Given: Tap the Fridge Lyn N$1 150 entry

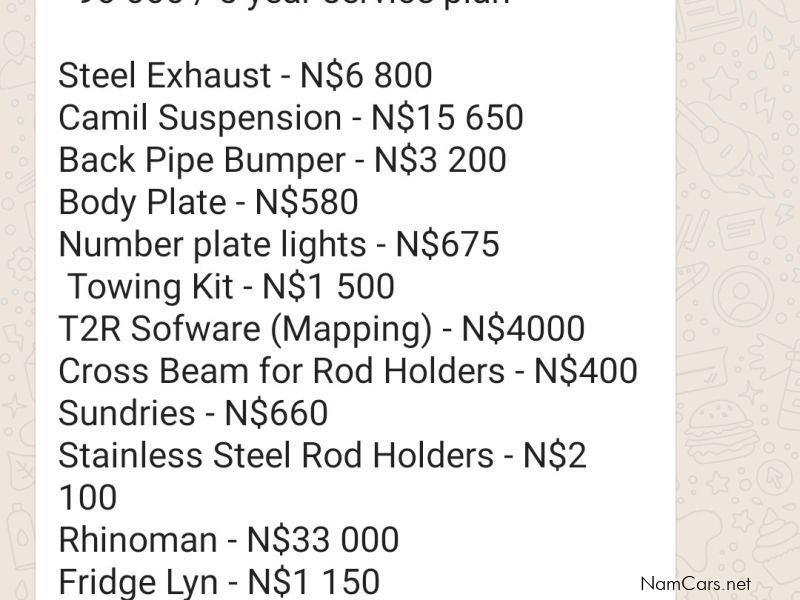Looking at the screenshot, I should pos(219,581).
